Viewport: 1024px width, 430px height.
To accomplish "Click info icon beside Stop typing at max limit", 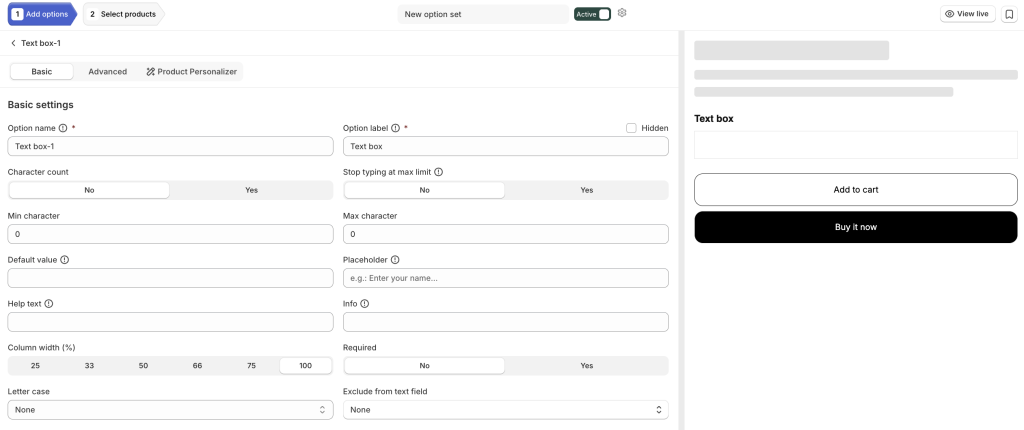I will coord(438,172).
